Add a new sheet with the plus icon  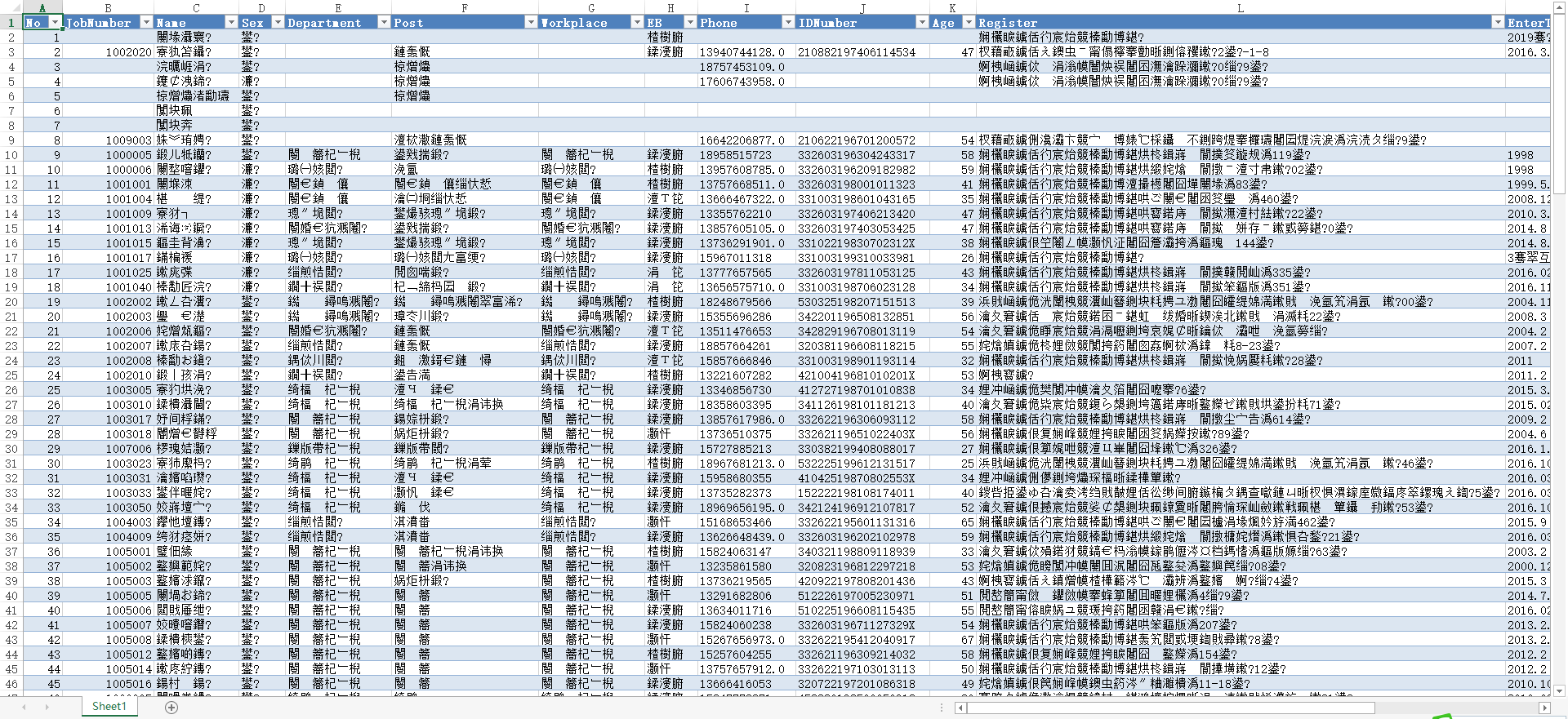click(x=171, y=708)
